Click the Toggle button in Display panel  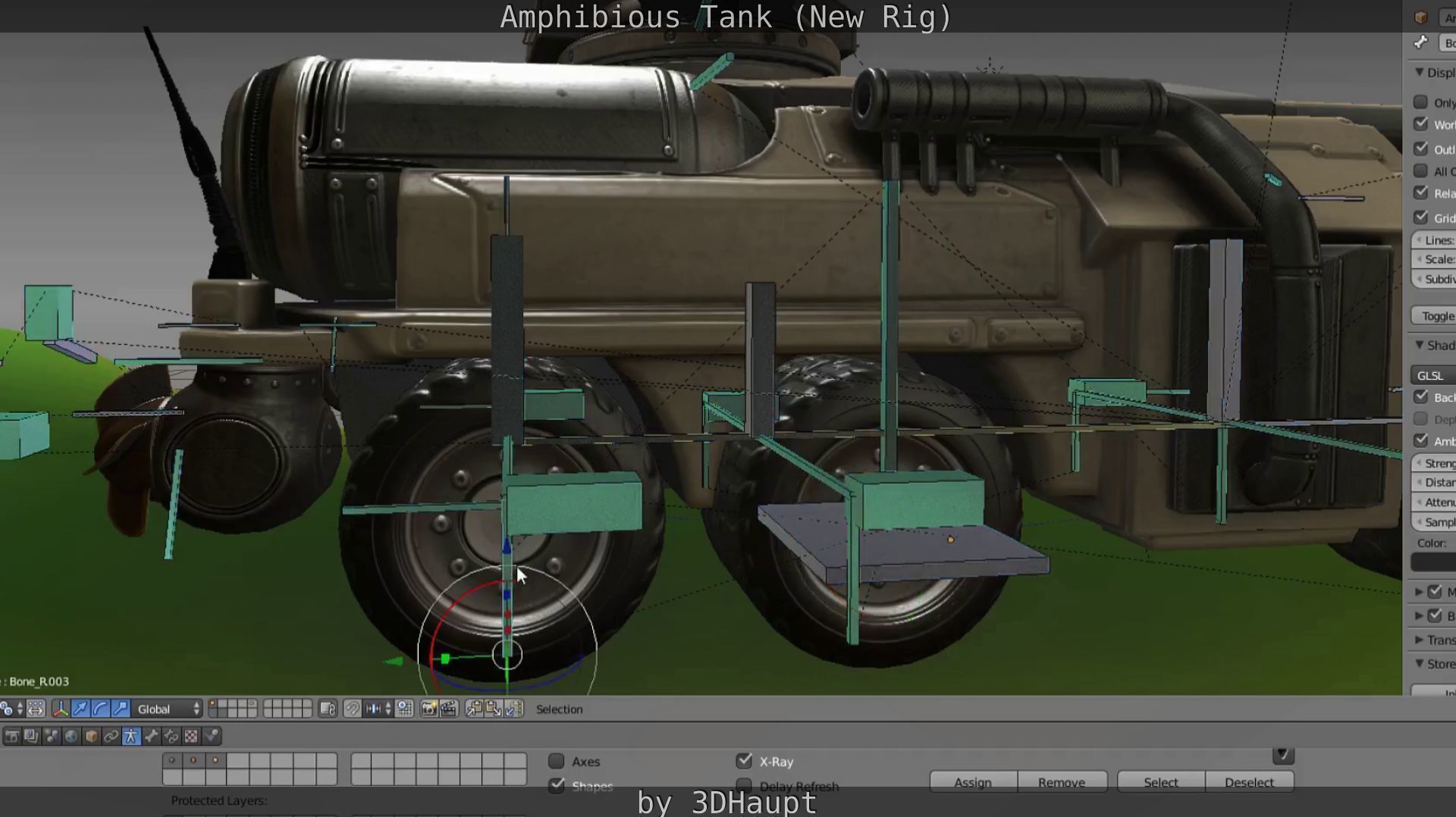tap(1433, 315)
